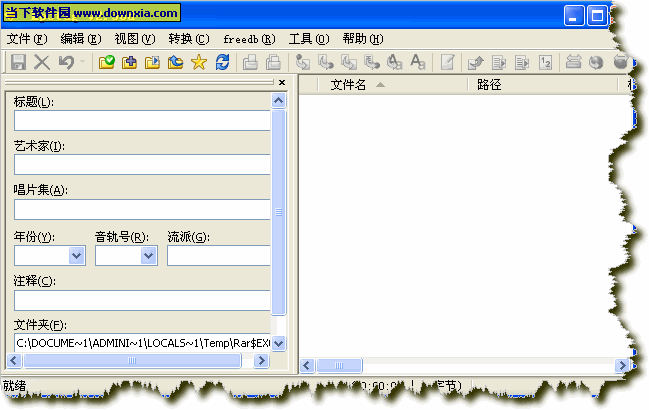Screen dimensions: 649x410
Task: Open the 视图(V) menu
Action: pyautogui.click(x=135, y=39)
